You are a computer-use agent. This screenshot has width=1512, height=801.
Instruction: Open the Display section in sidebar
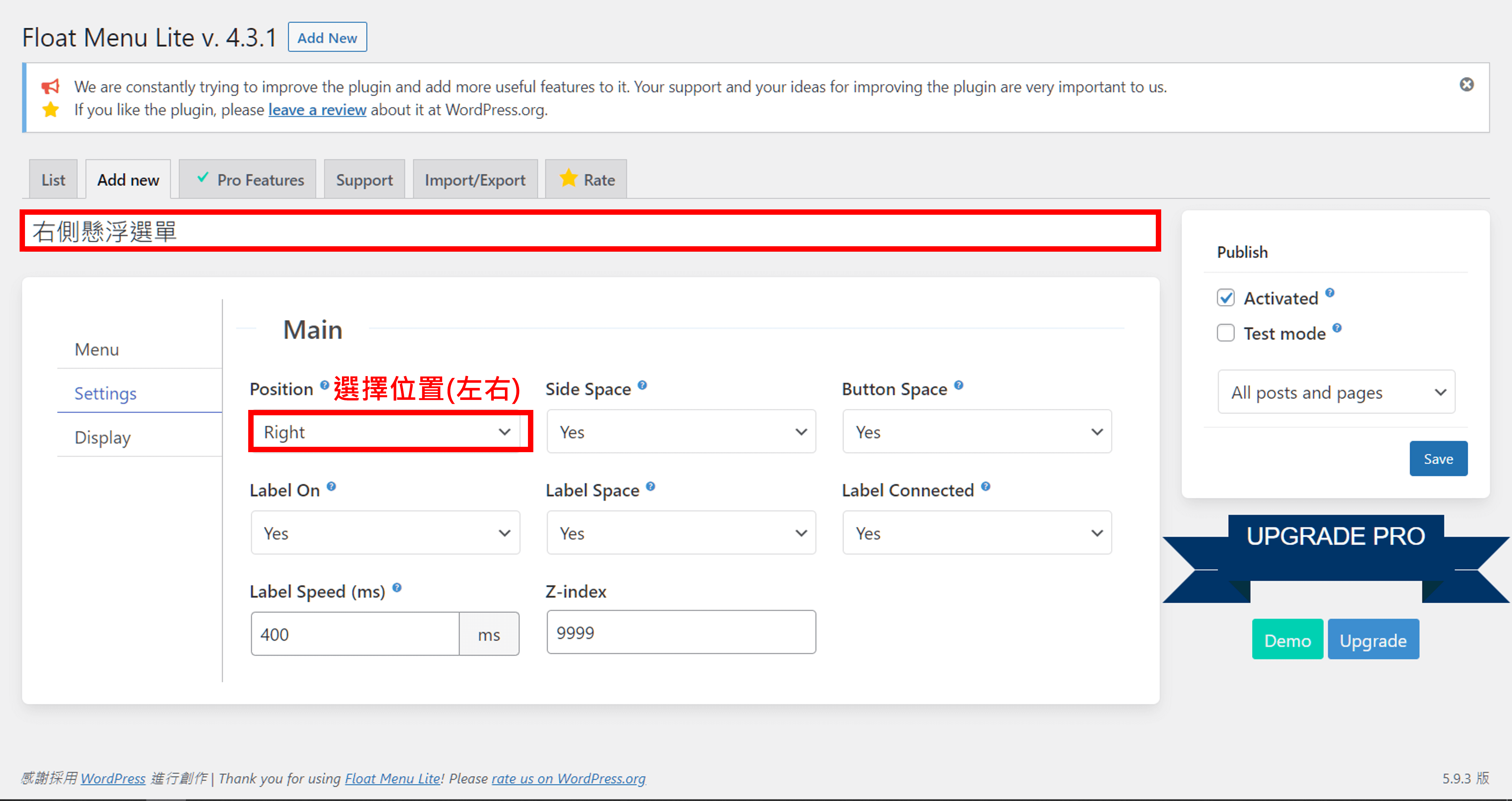[102, 437]
